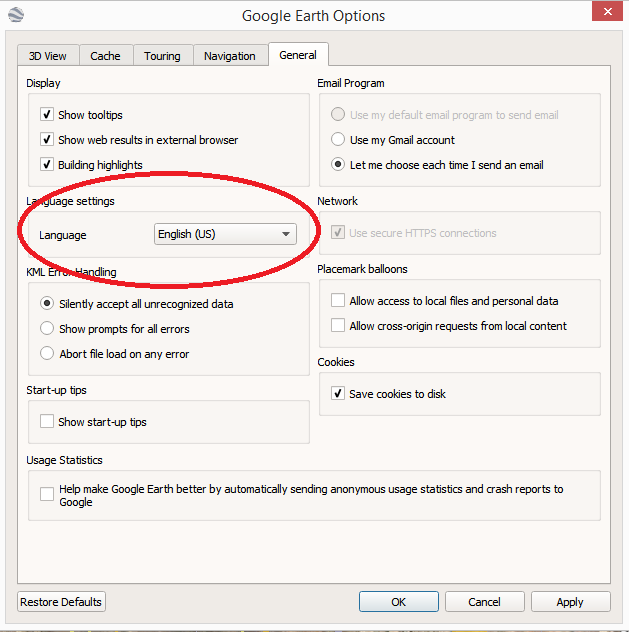This screenshot has width=629, height=632.
Task: Click the Cancel button
Action: click(x=484, y=602)
